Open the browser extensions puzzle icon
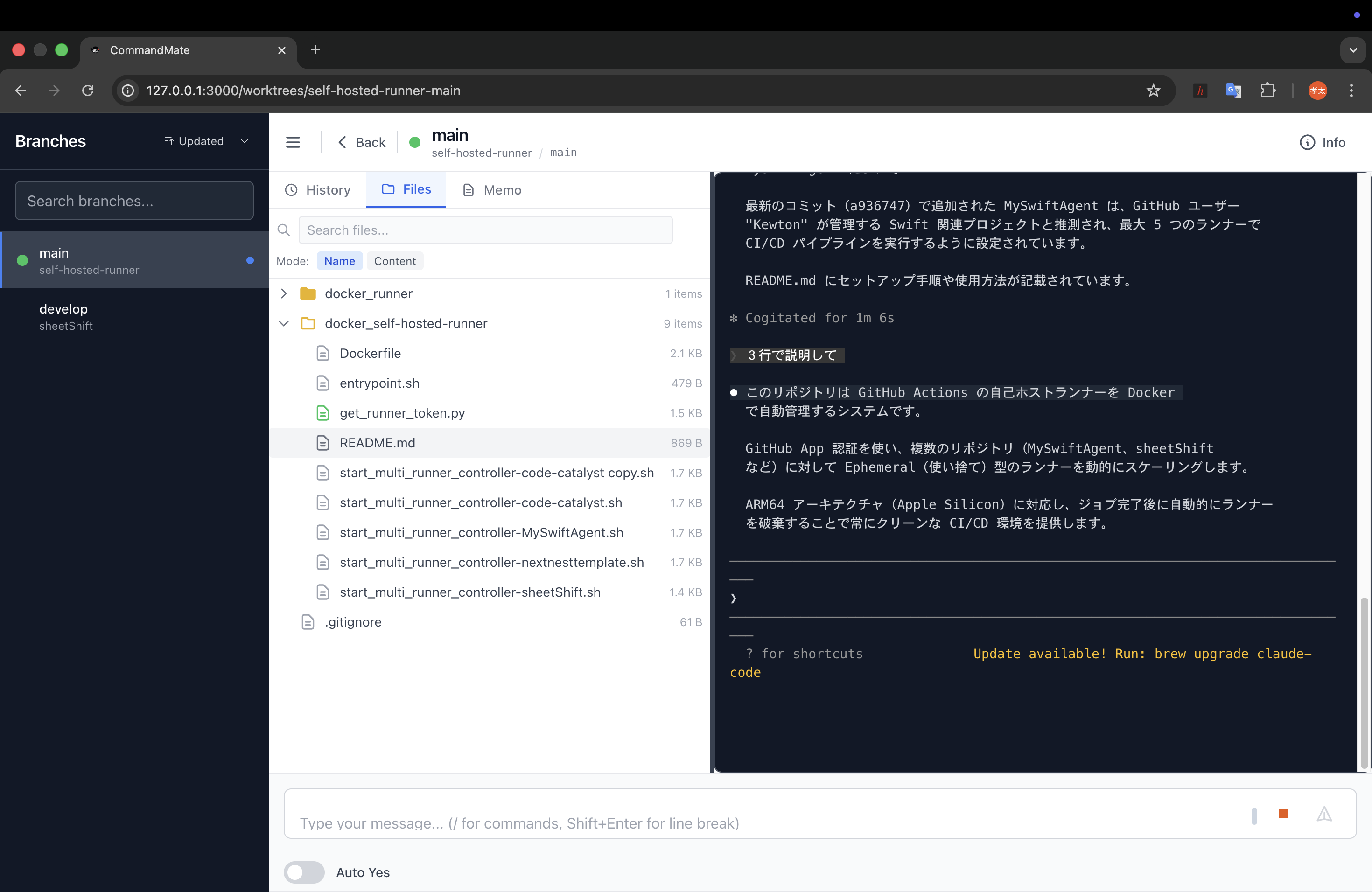Image resolution: width=1372 pixels, height=892 pixels. 1267,91
